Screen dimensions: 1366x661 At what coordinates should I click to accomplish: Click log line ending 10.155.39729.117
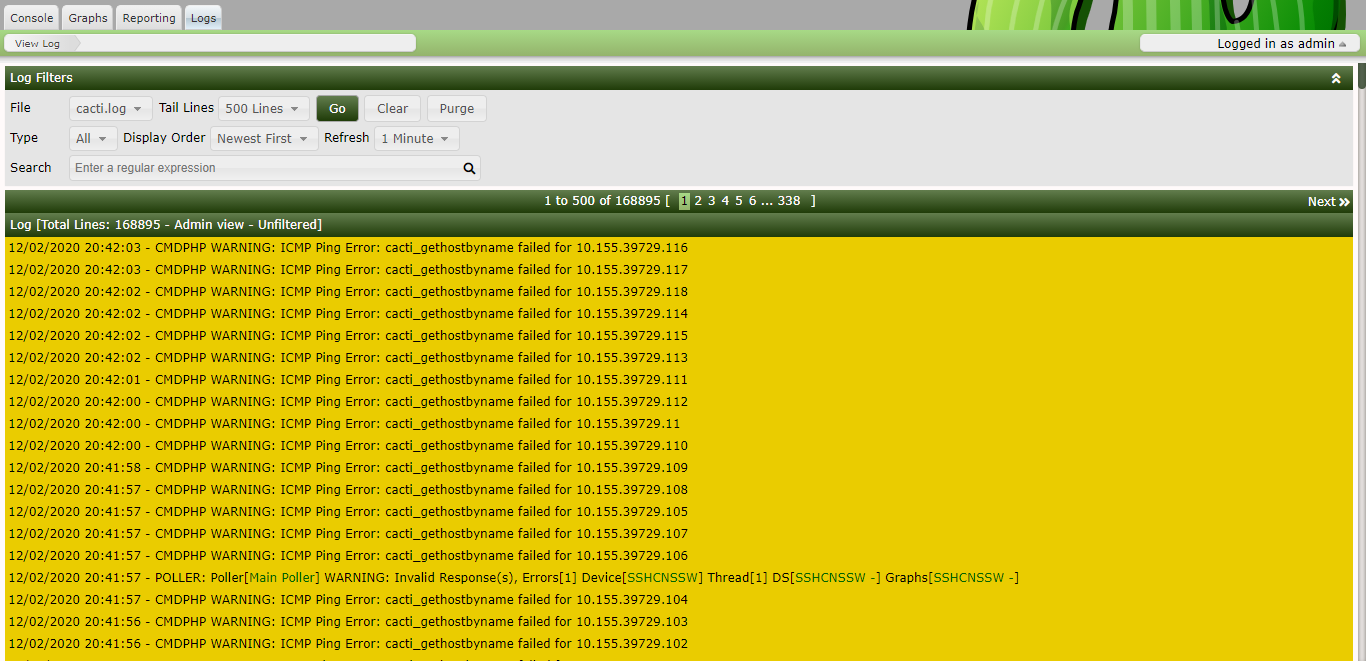[x=348, y=270]
